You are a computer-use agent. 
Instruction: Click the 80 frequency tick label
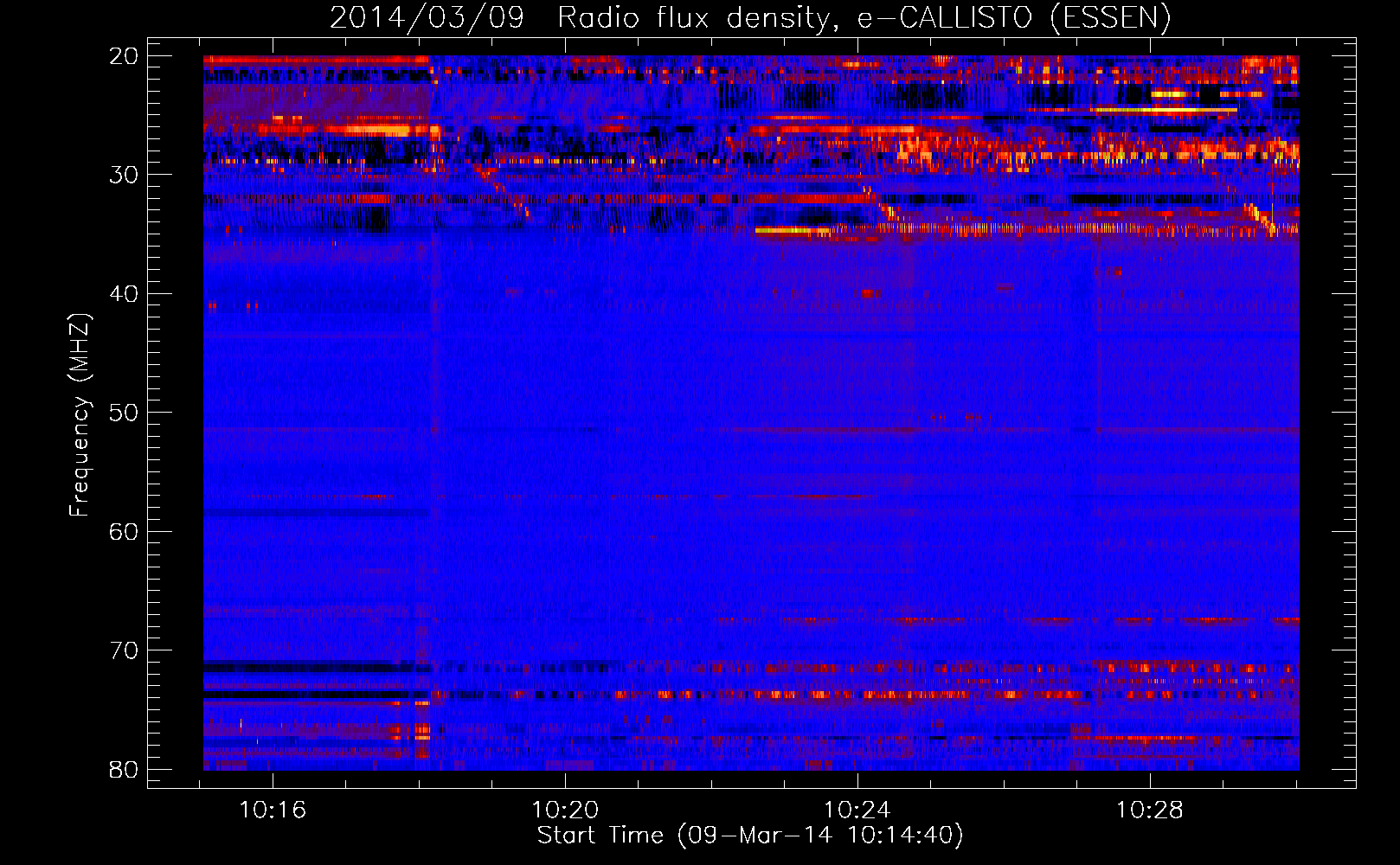tap(124, 770)
